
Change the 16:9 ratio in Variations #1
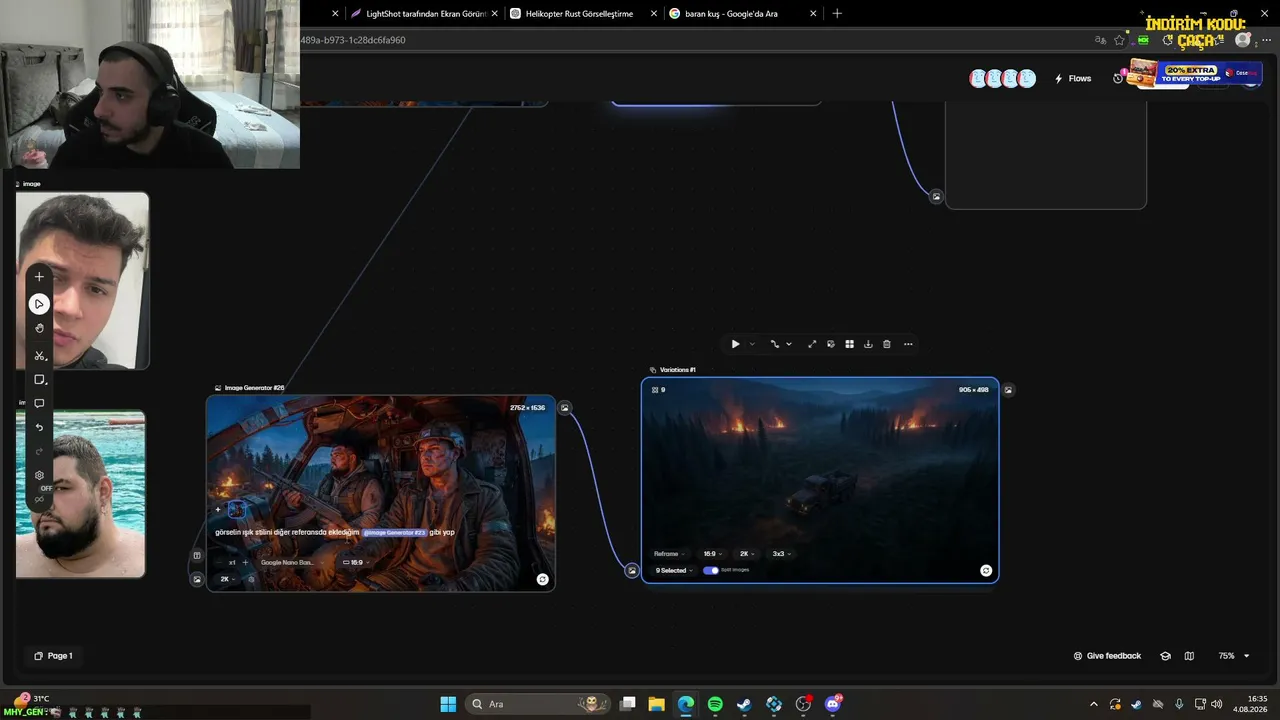tap(712, 553)
